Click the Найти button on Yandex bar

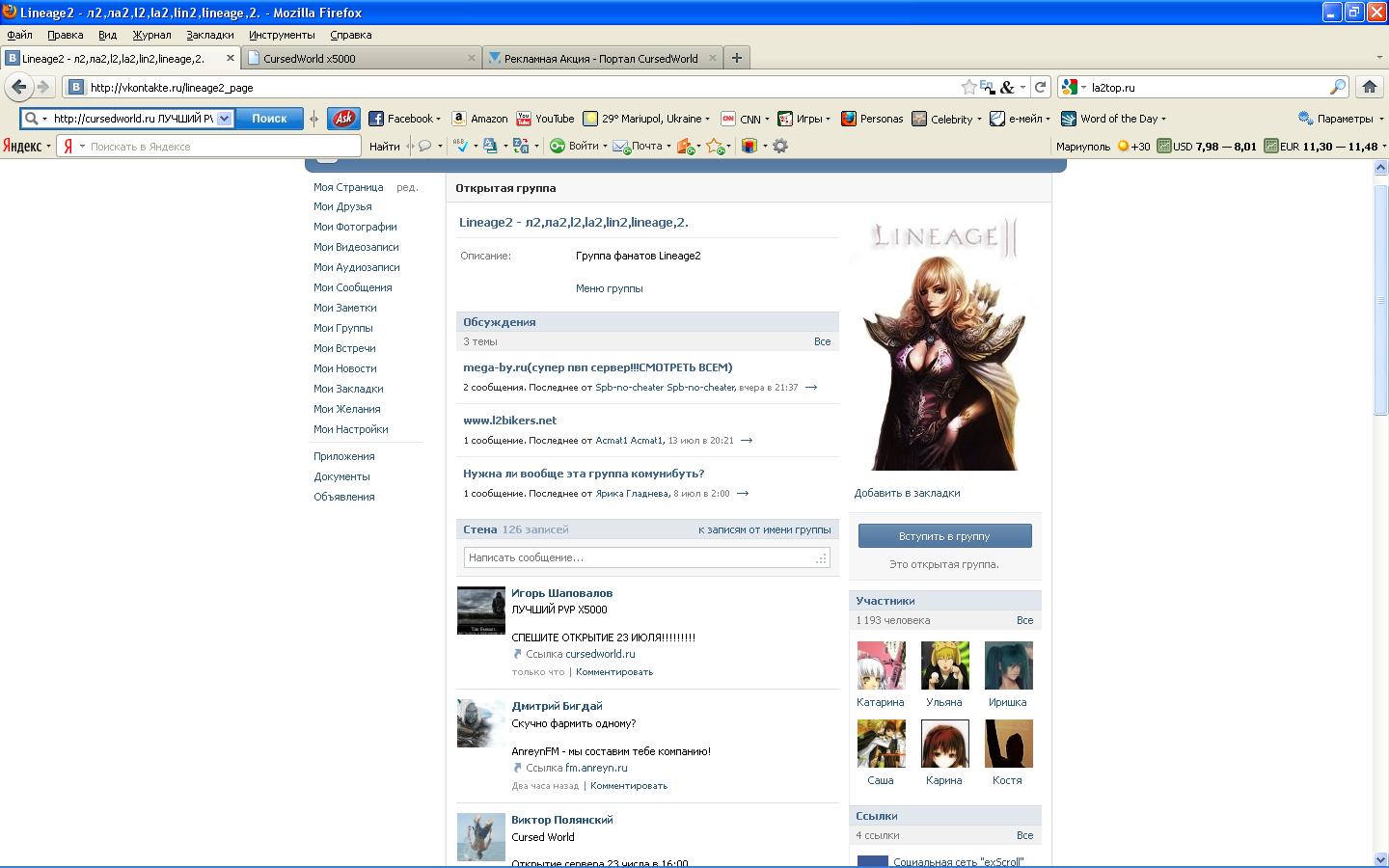pos(384,146)
